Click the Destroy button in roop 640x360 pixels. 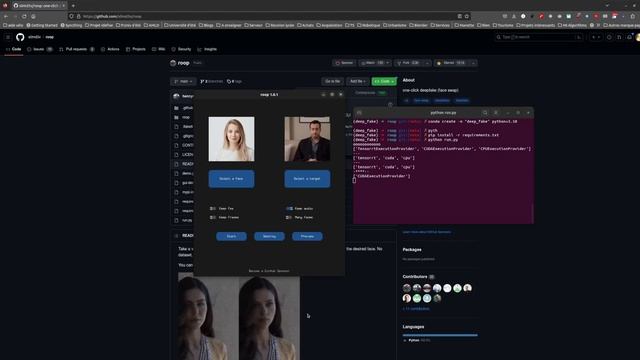click(x=269, y=236)
